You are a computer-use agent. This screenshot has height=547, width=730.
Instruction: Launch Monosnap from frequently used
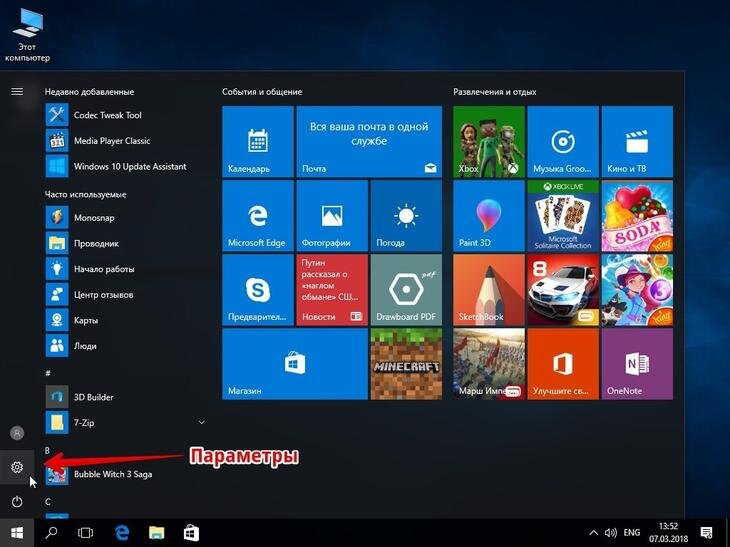click(125, 217)
